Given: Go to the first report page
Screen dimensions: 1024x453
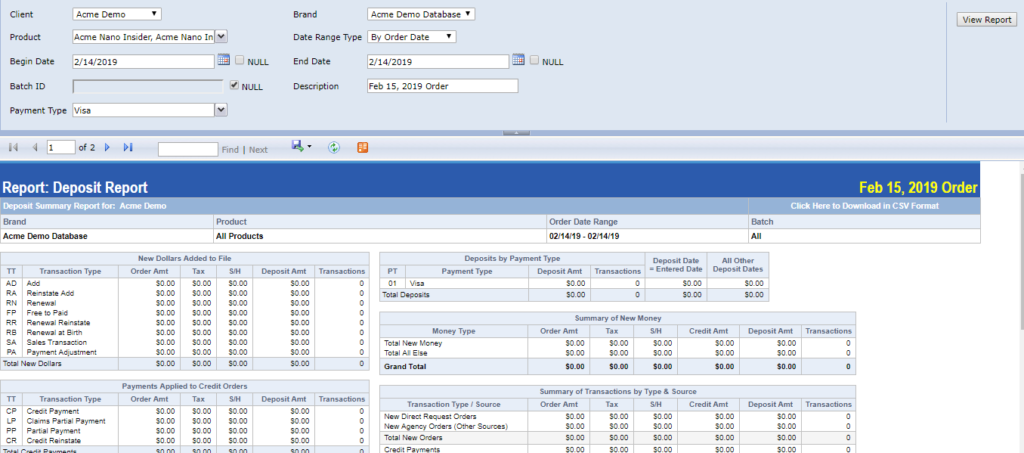Looking at the screenshot, I should (14, 148).
